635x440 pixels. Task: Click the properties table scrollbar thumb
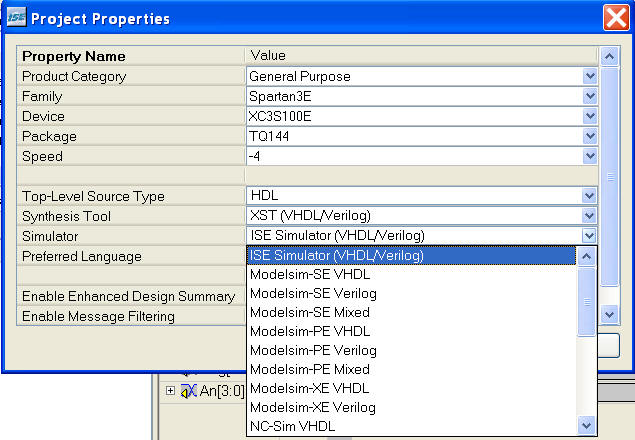[609, 177]
